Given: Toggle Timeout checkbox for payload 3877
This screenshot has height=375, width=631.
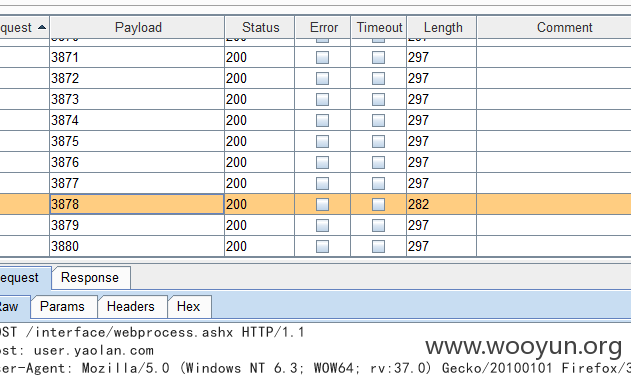Looking at the screenshot, I should pos(378,183).
